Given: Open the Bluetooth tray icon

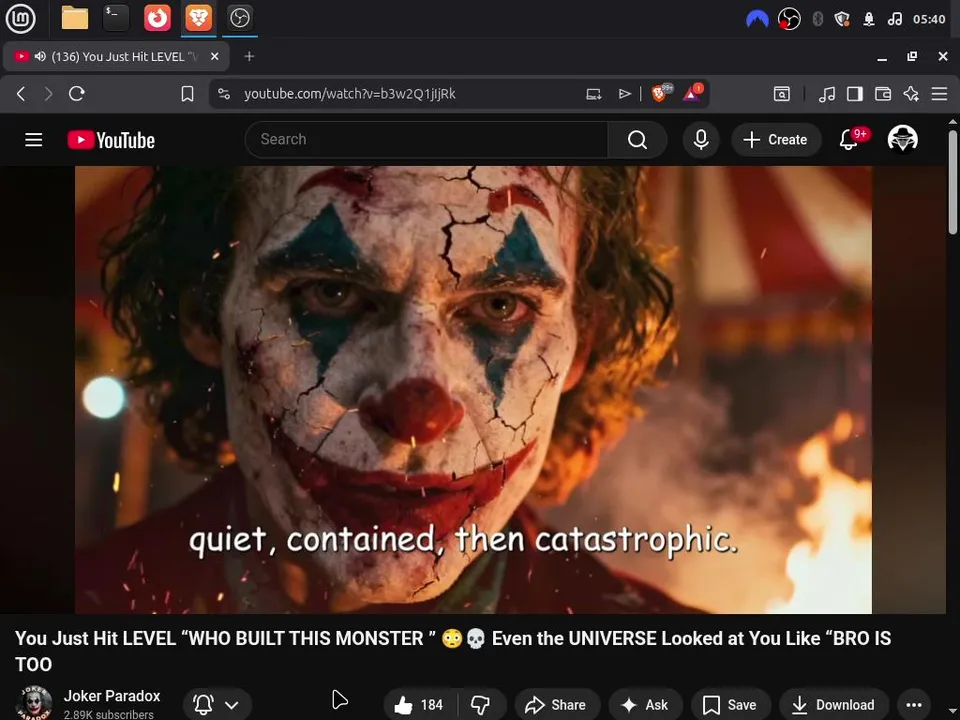Looking at the screenshot, I should (817, 20).
